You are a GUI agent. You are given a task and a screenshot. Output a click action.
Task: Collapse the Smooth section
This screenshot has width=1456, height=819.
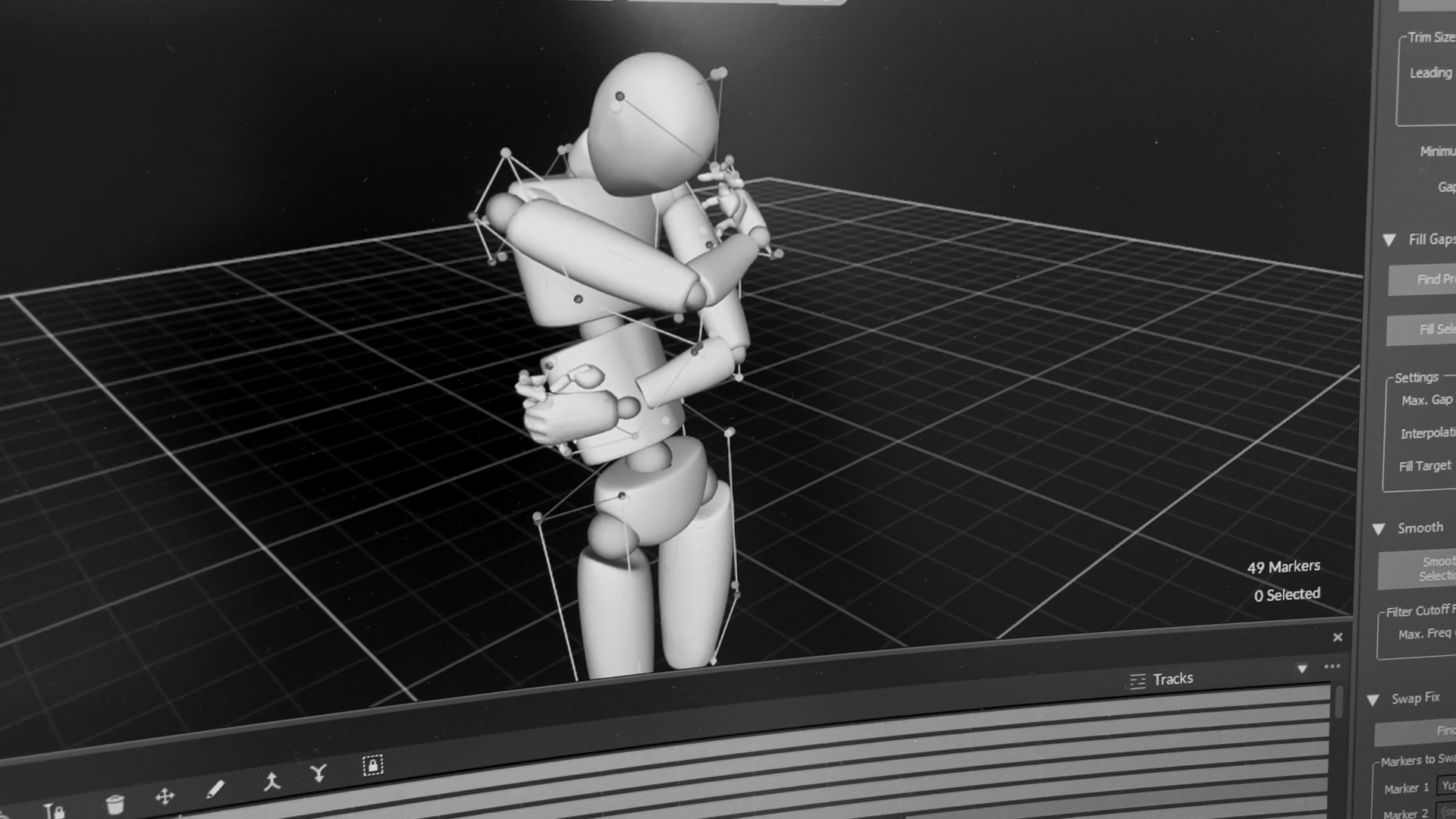1379,529
